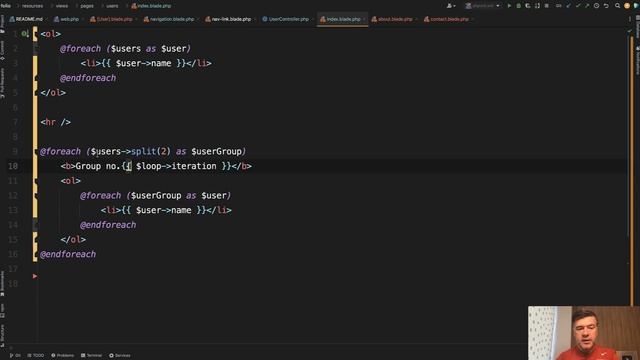Open the Pull Requests side panel
The width and height of the screenshot is (640, 360).
(x=2, y=83)
